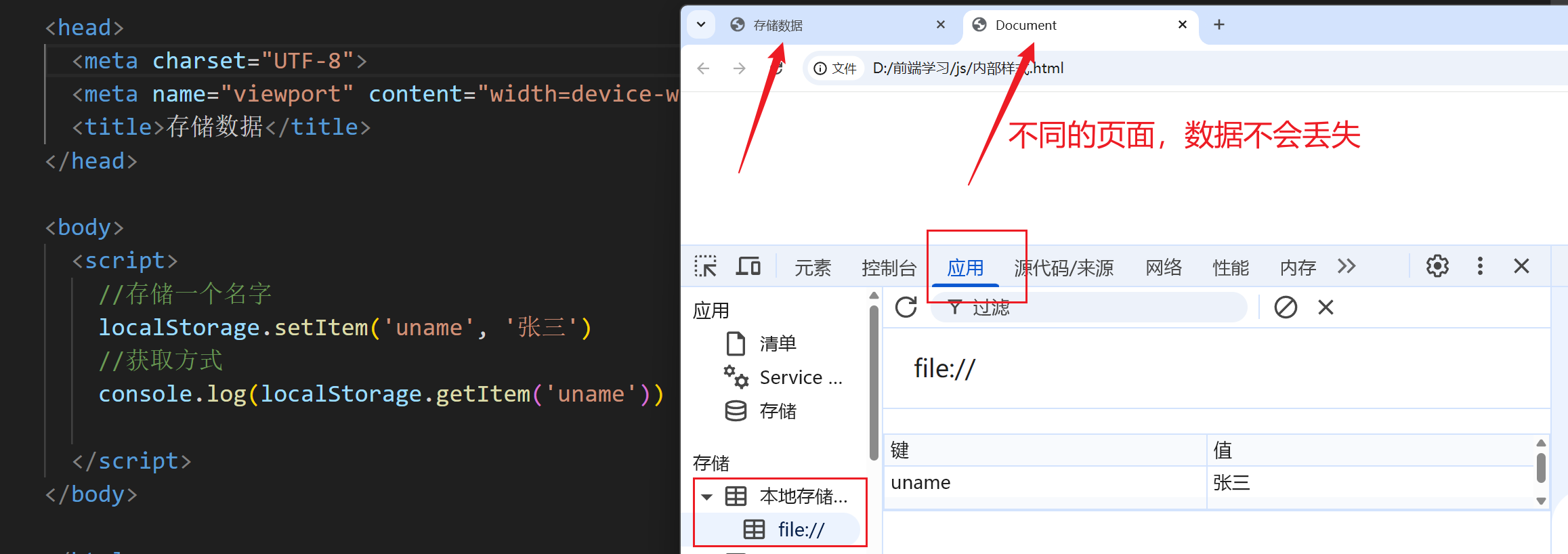Click the //获取方式 comment line

tap(161, 360)
